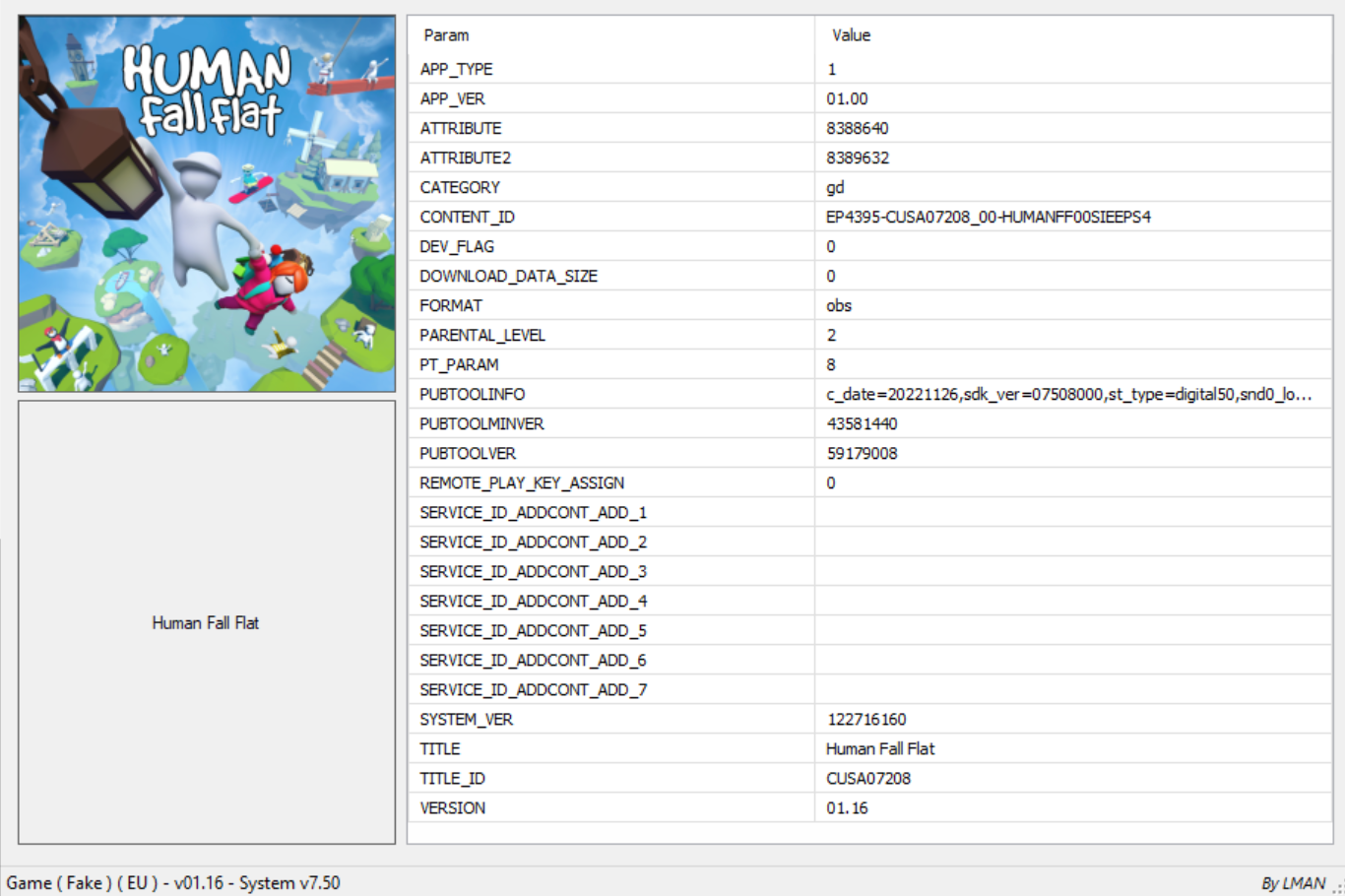Select the TITLE parameter cell

[611, 748]
